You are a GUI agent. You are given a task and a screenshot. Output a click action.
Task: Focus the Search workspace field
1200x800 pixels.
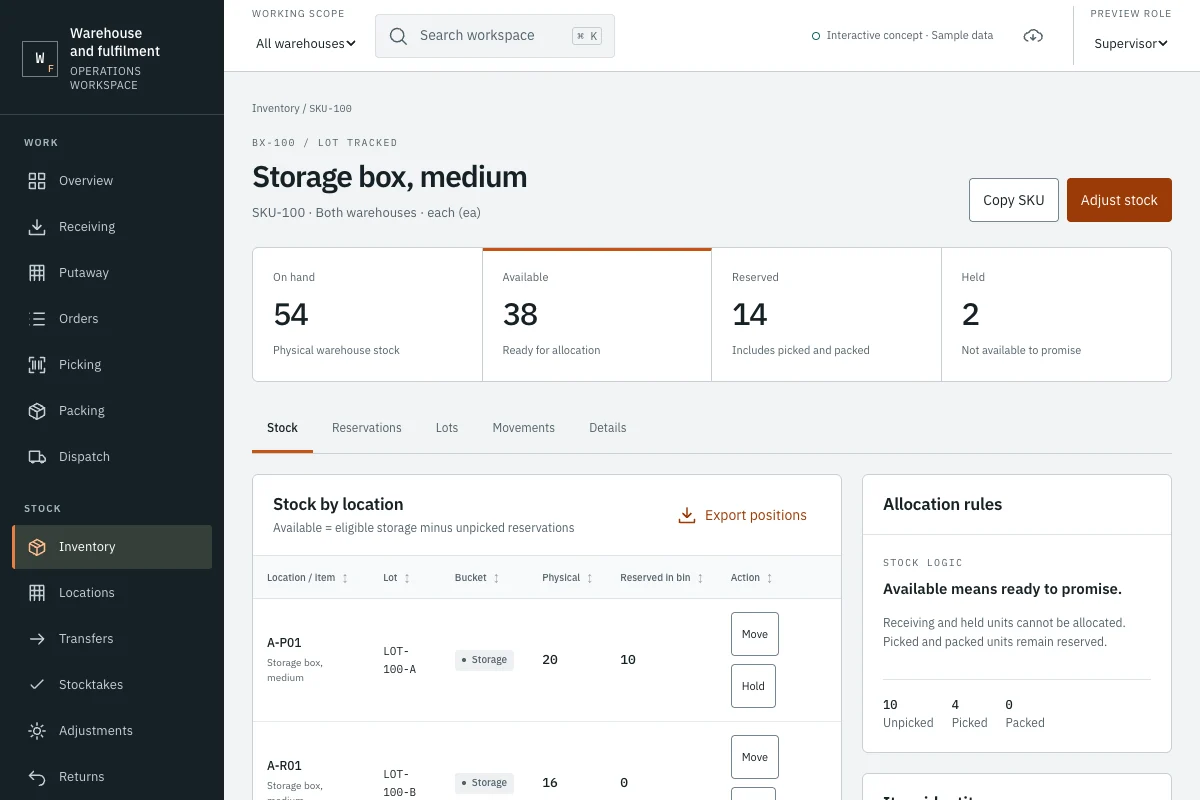coord(495,36)
